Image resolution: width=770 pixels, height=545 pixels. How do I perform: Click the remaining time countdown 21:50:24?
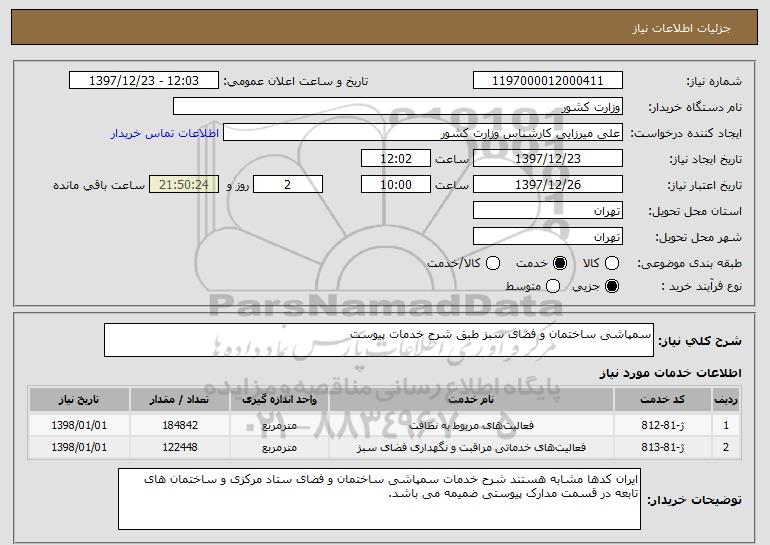coord(184,185)
